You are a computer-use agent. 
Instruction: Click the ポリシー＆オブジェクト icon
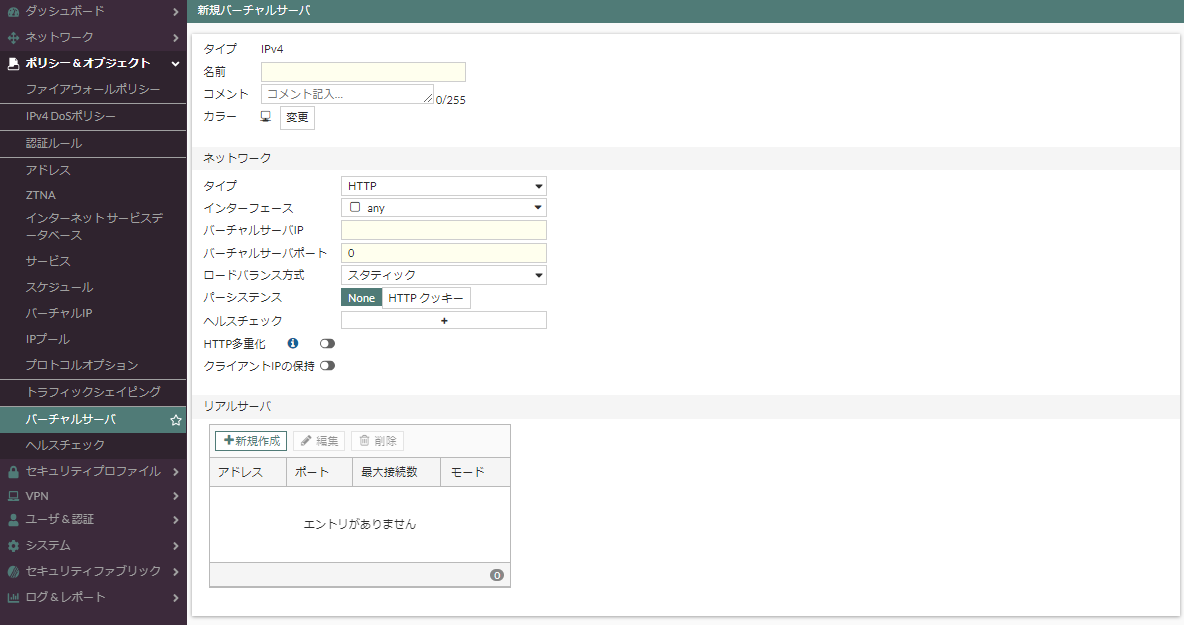click(x=13, y=63)
